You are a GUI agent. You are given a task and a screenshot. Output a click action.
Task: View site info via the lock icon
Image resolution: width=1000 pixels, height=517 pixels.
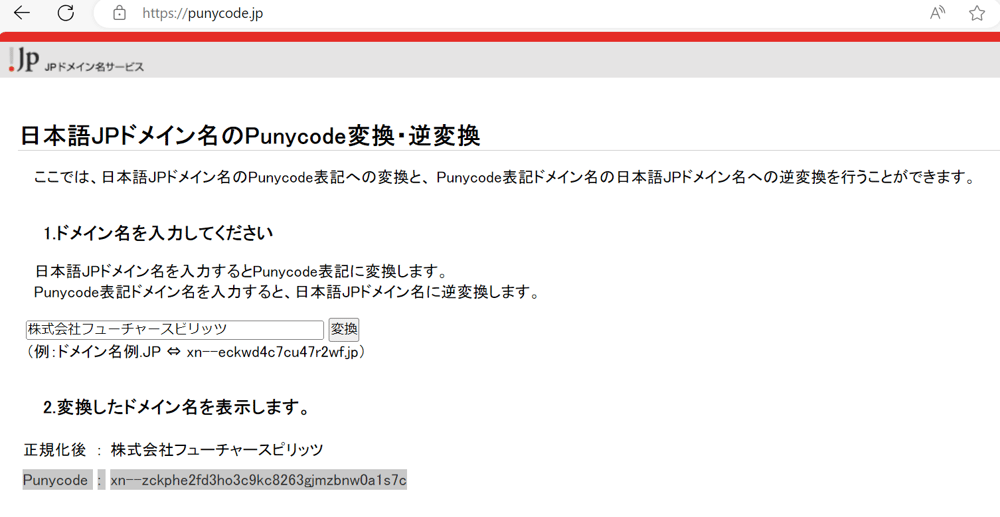(119, 13)
